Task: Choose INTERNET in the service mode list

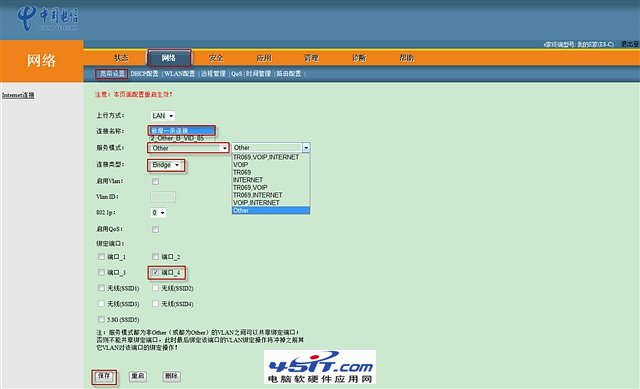Action: click(248, 180)
